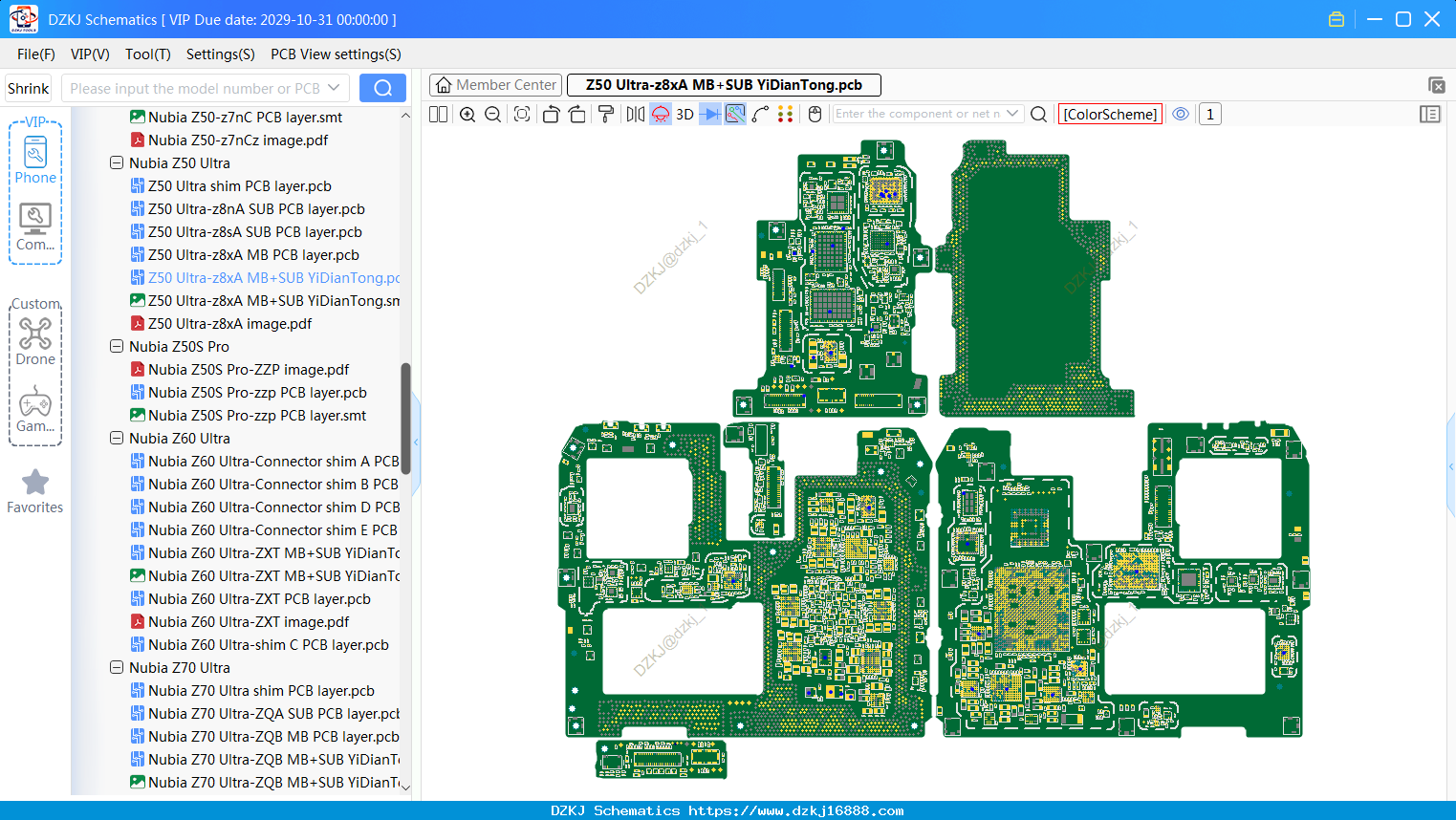1456x820 pixels.
Task: Open the Favorites star
Action: (35, 491)
